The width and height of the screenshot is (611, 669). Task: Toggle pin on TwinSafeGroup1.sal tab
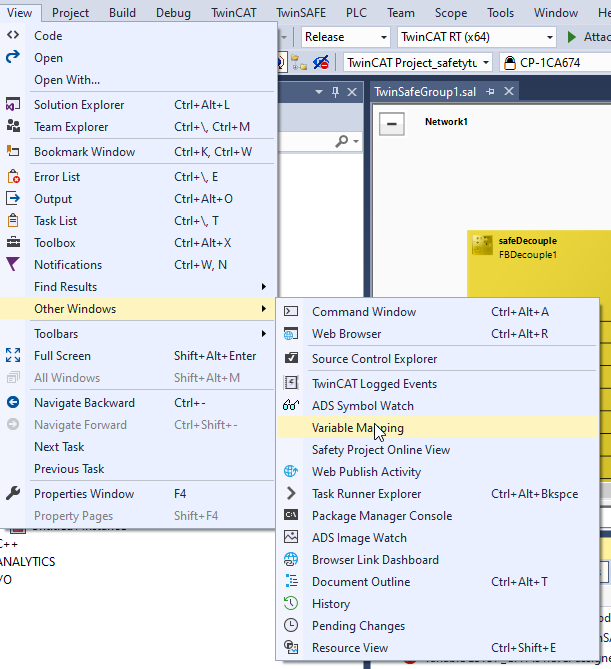(x=490, y=91)
